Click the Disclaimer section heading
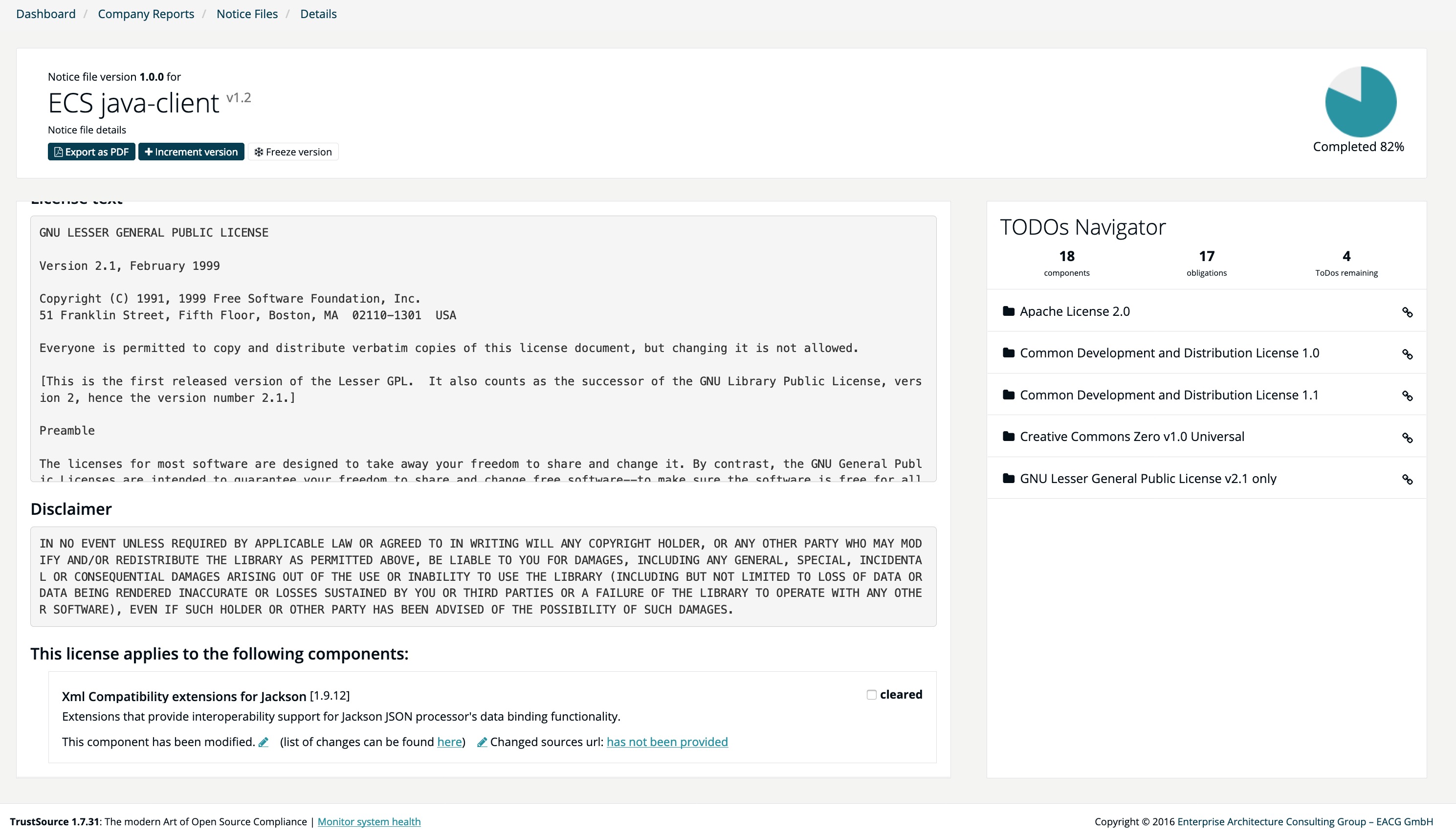The width and height of the screenshot is (1456, 837). (x=71, y=509)
